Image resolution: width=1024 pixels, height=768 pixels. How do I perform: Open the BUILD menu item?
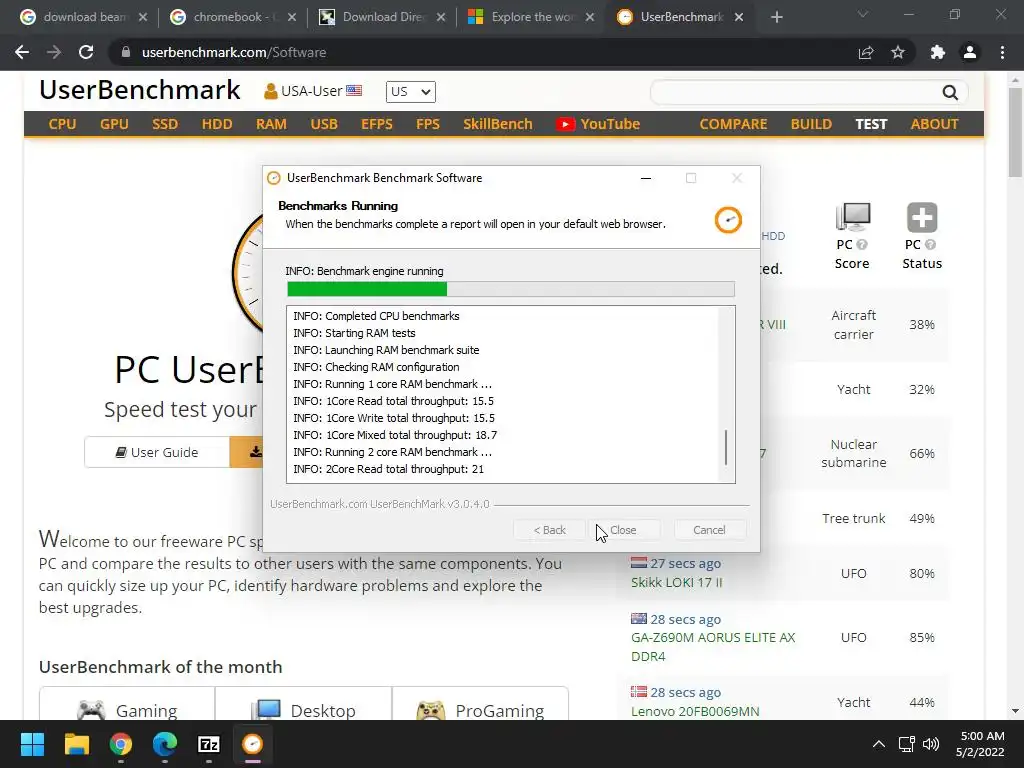811,124
